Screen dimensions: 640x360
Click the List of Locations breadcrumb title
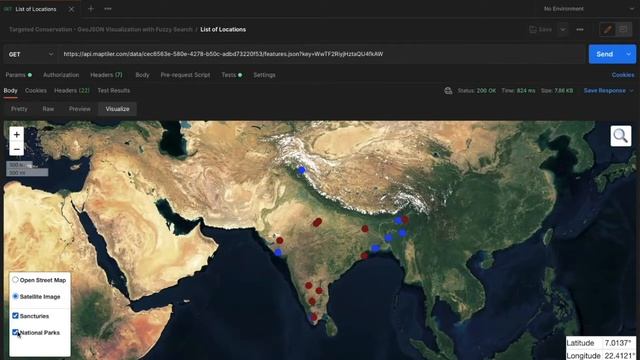click(223, 29)
